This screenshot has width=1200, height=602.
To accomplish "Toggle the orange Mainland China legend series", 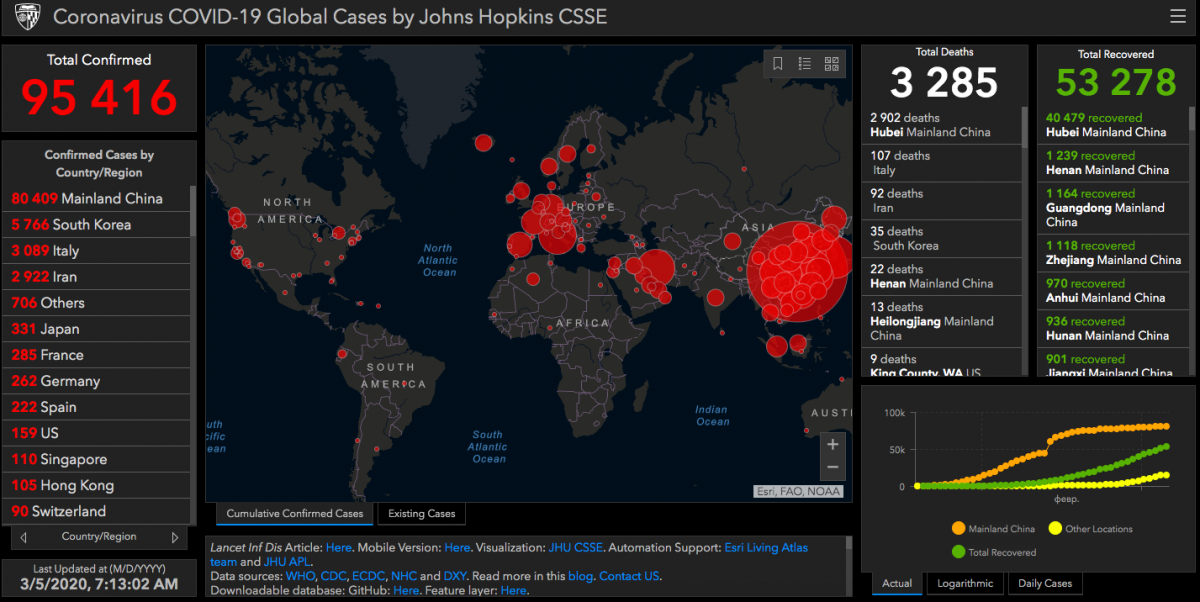I will pyautogui.click(x=995, y=529).
